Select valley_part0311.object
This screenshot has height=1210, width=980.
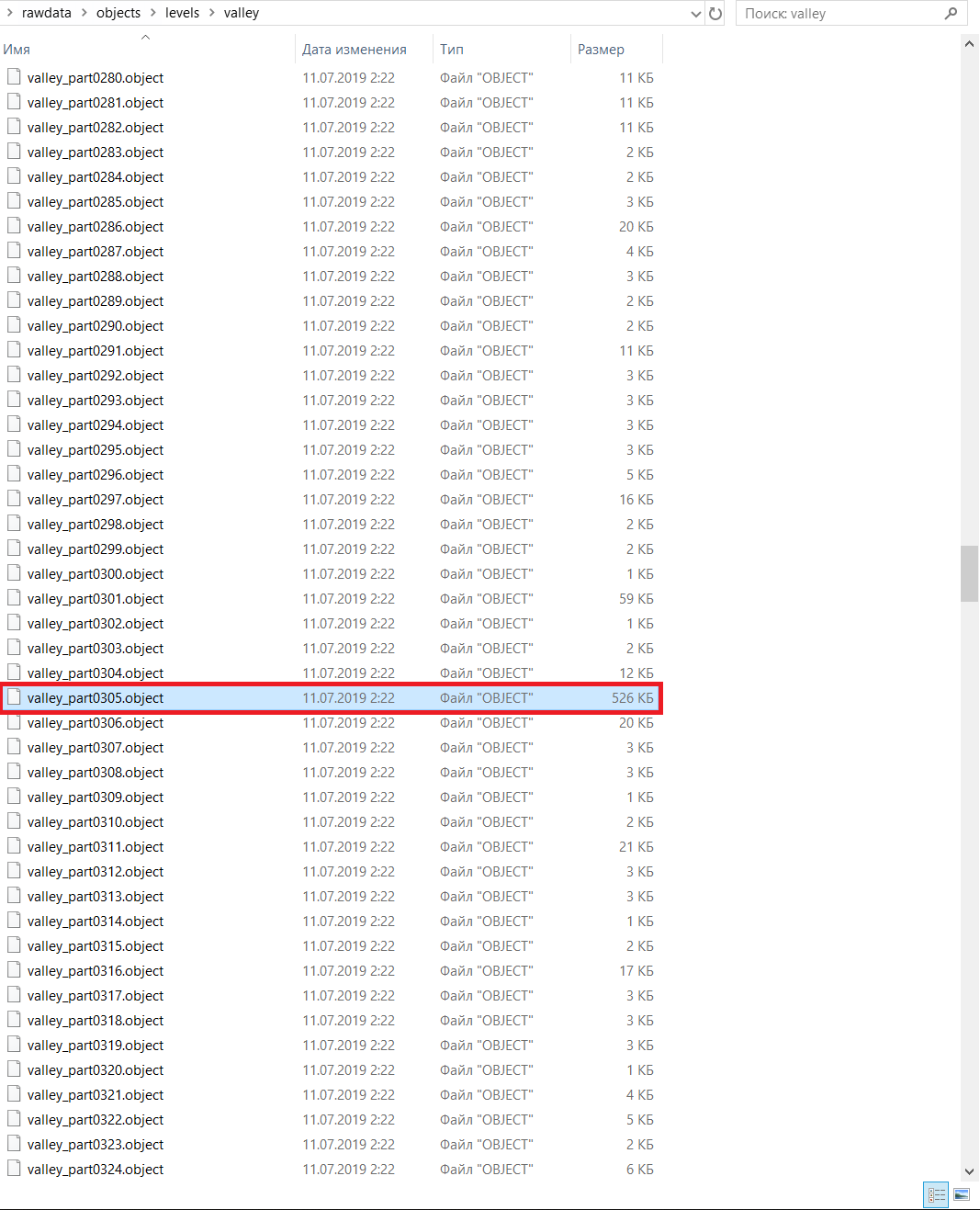tap(96, 846)
